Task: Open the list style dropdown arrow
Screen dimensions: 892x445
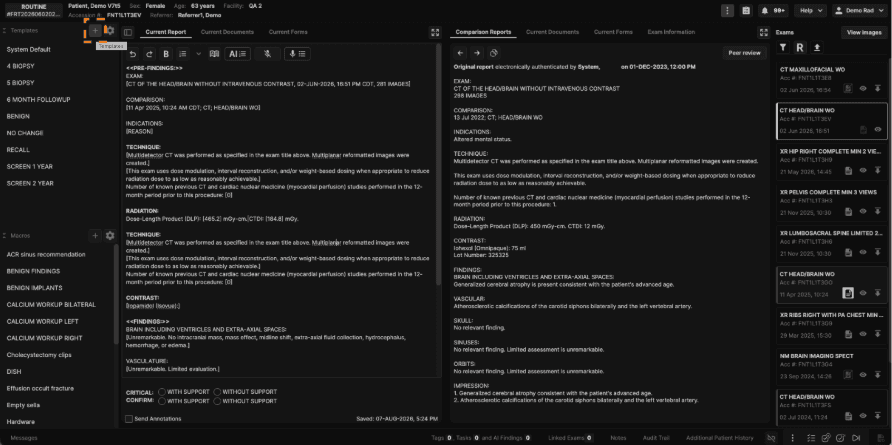Action: (x=199, y=54)
